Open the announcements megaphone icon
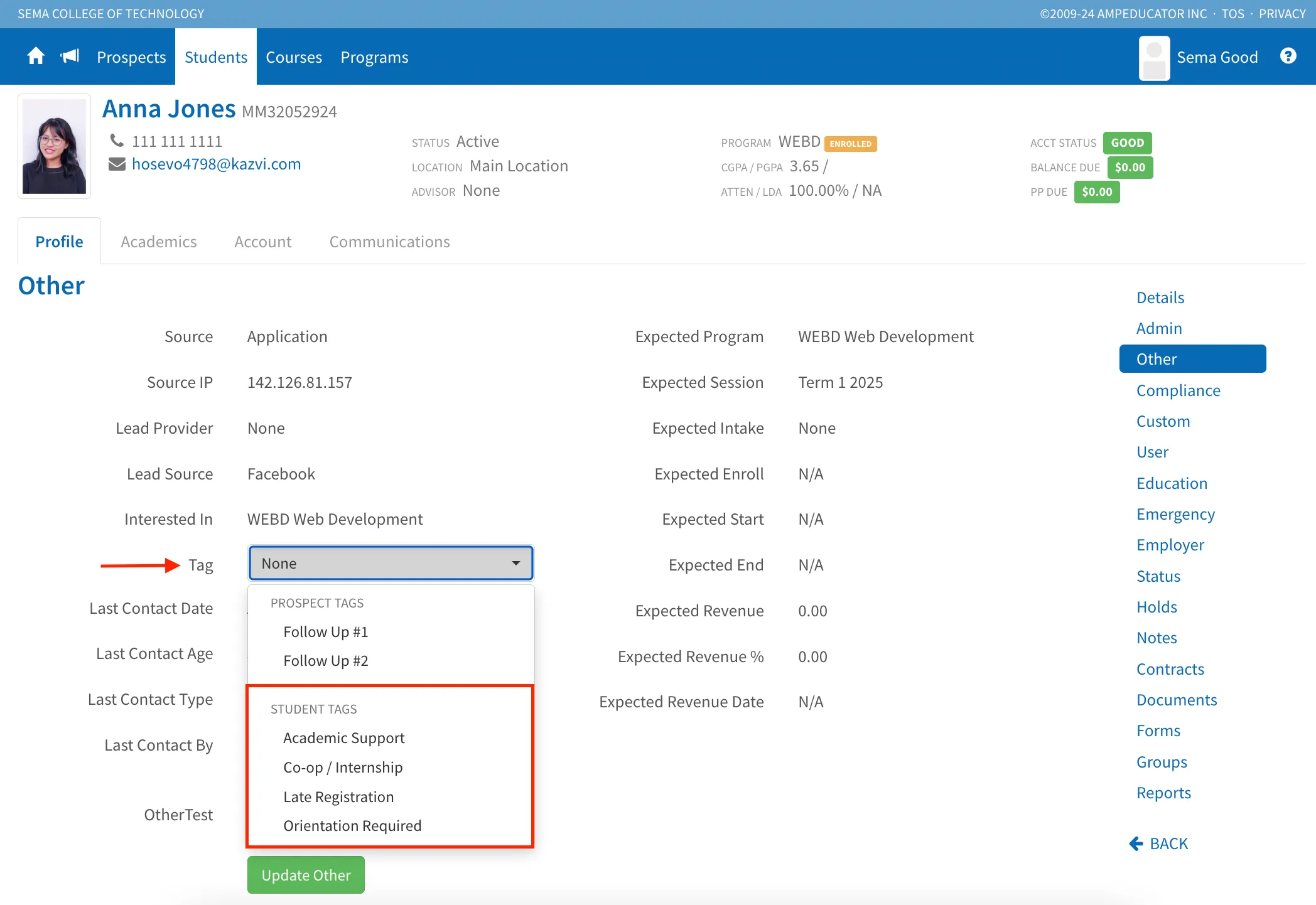The height and width of the screenshot is (905, 1316). (70, 56)
